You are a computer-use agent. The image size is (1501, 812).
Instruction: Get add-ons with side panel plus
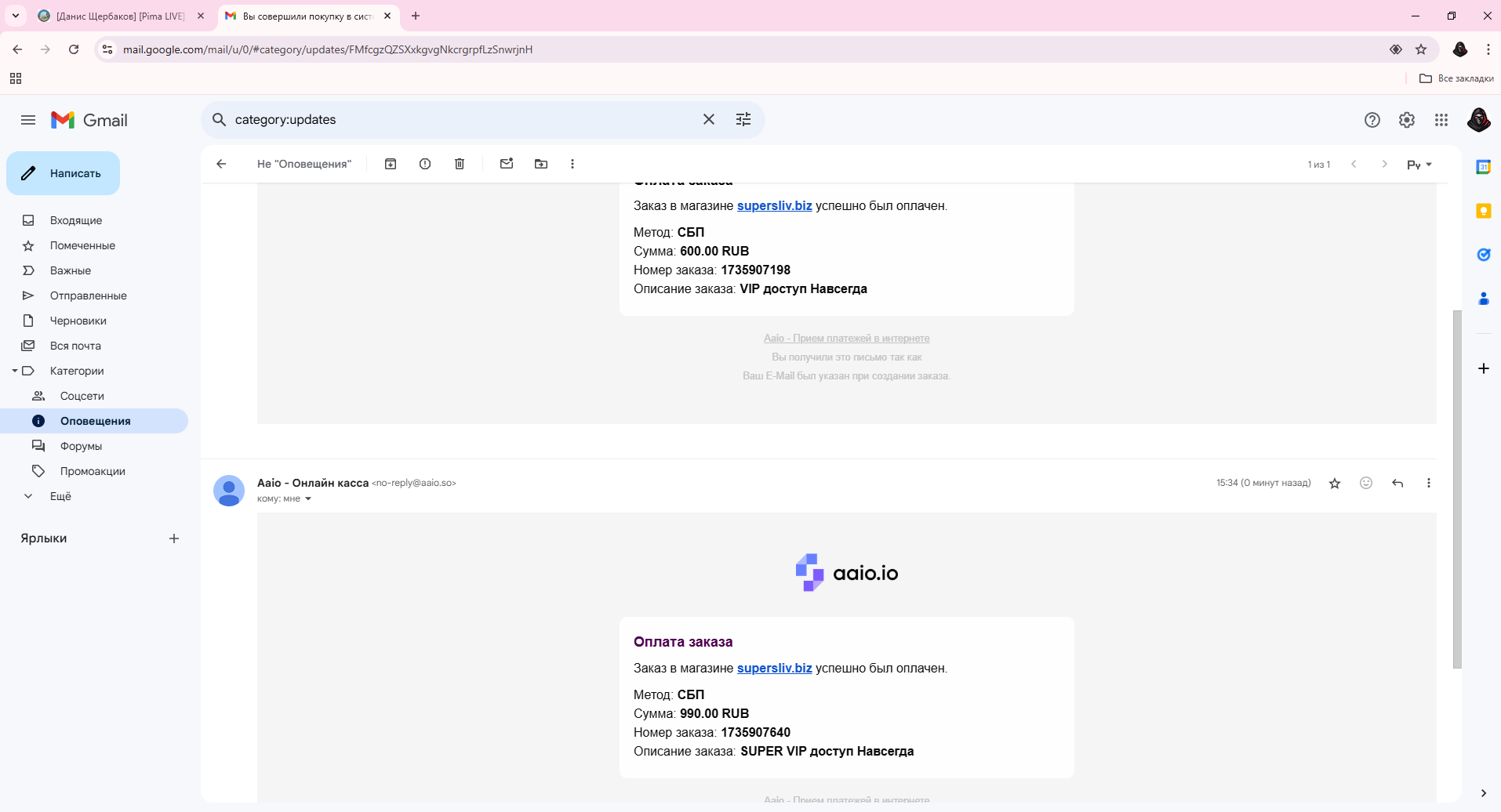coord(1484,368)
